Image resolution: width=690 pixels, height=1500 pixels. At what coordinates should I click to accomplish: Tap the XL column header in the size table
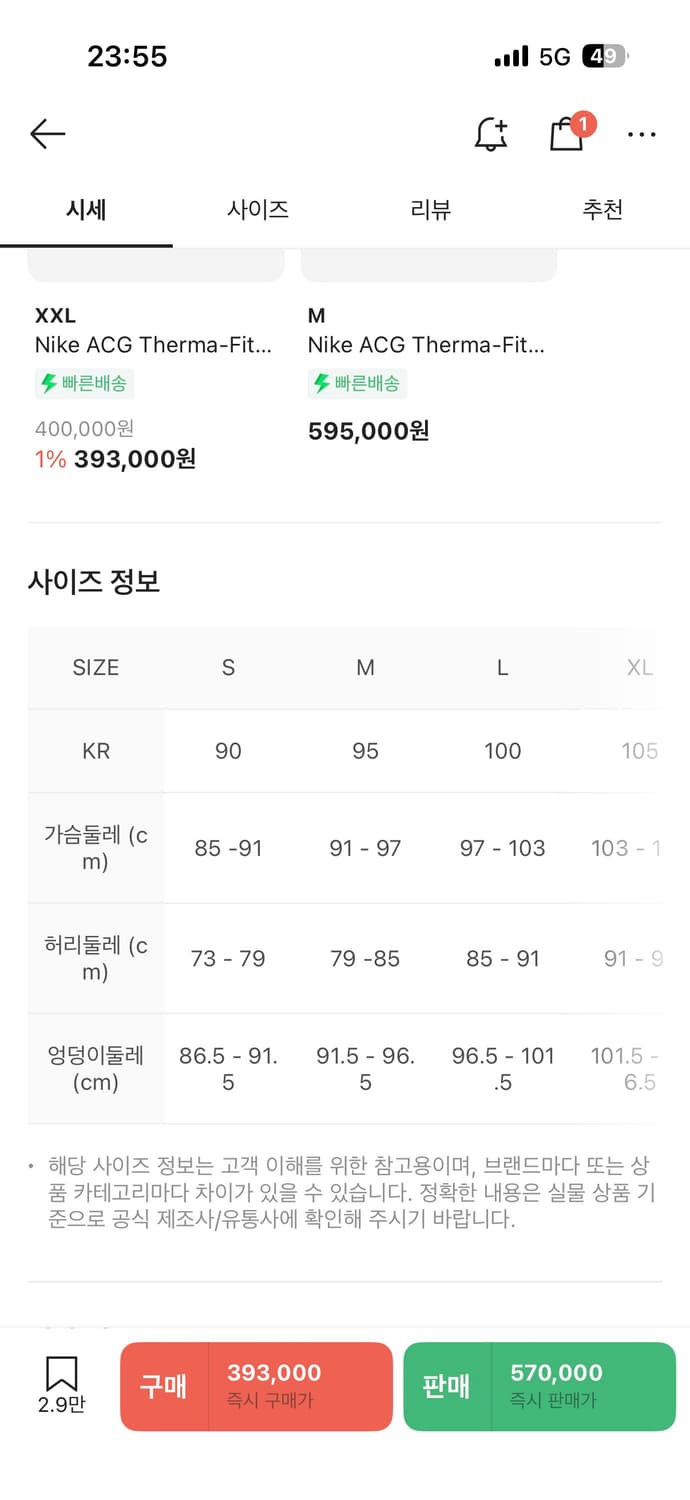[x=639, y=668]
